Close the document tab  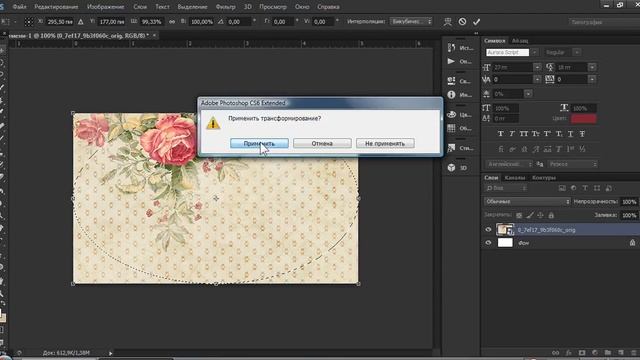click(x=154, y=36)
